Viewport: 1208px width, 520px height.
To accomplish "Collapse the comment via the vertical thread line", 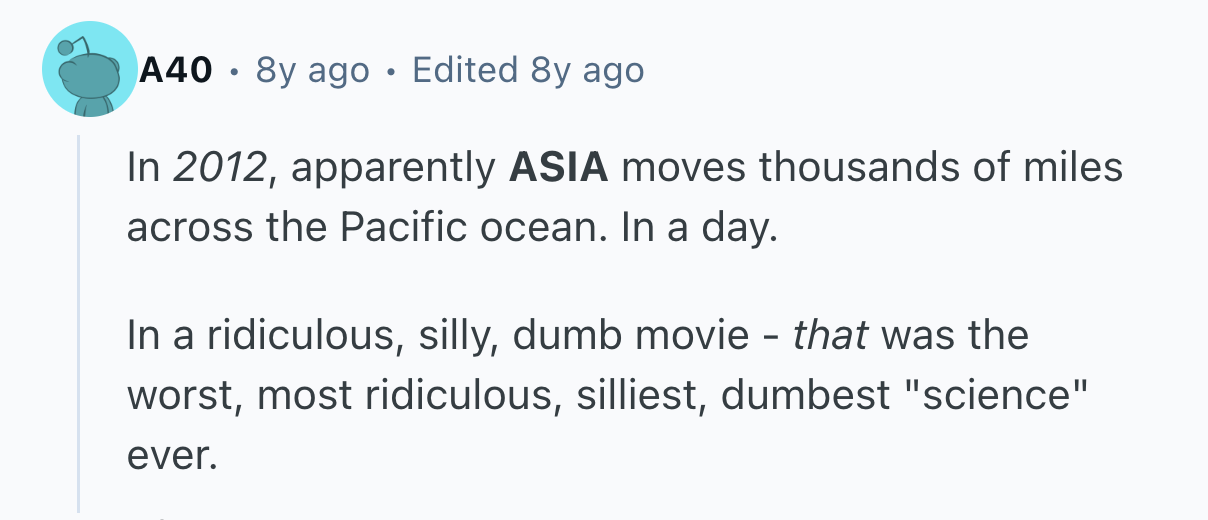I will pos(79,320).
